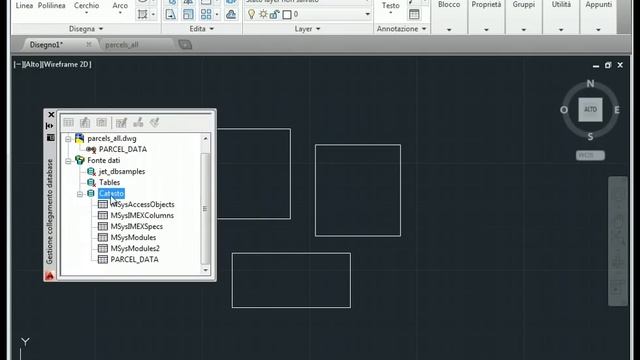Click layer 0 color swatch square

tap(287, 15)
